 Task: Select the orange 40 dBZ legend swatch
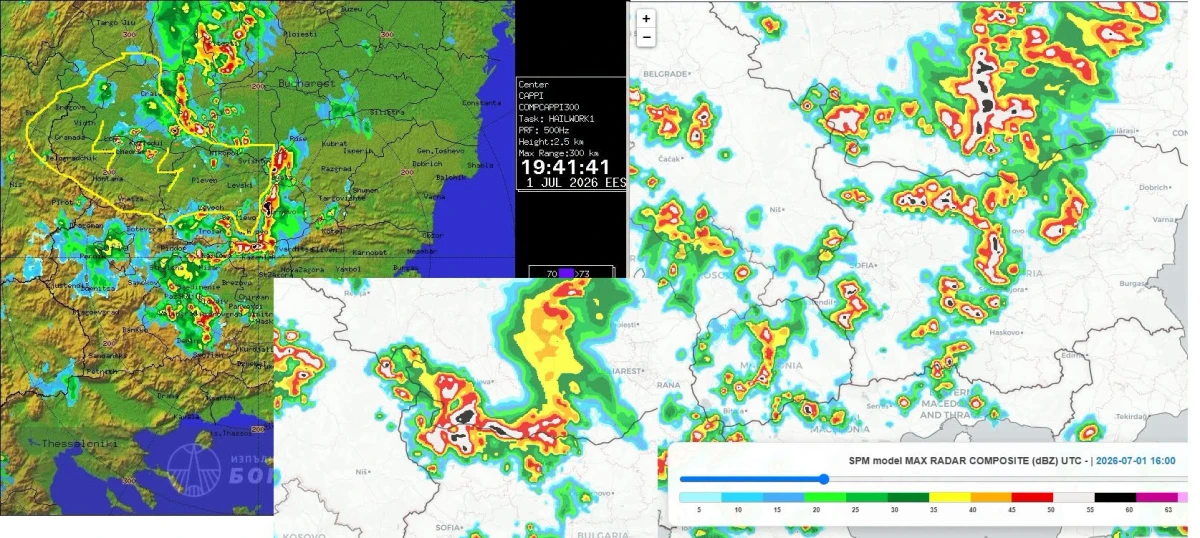(990, 496)
